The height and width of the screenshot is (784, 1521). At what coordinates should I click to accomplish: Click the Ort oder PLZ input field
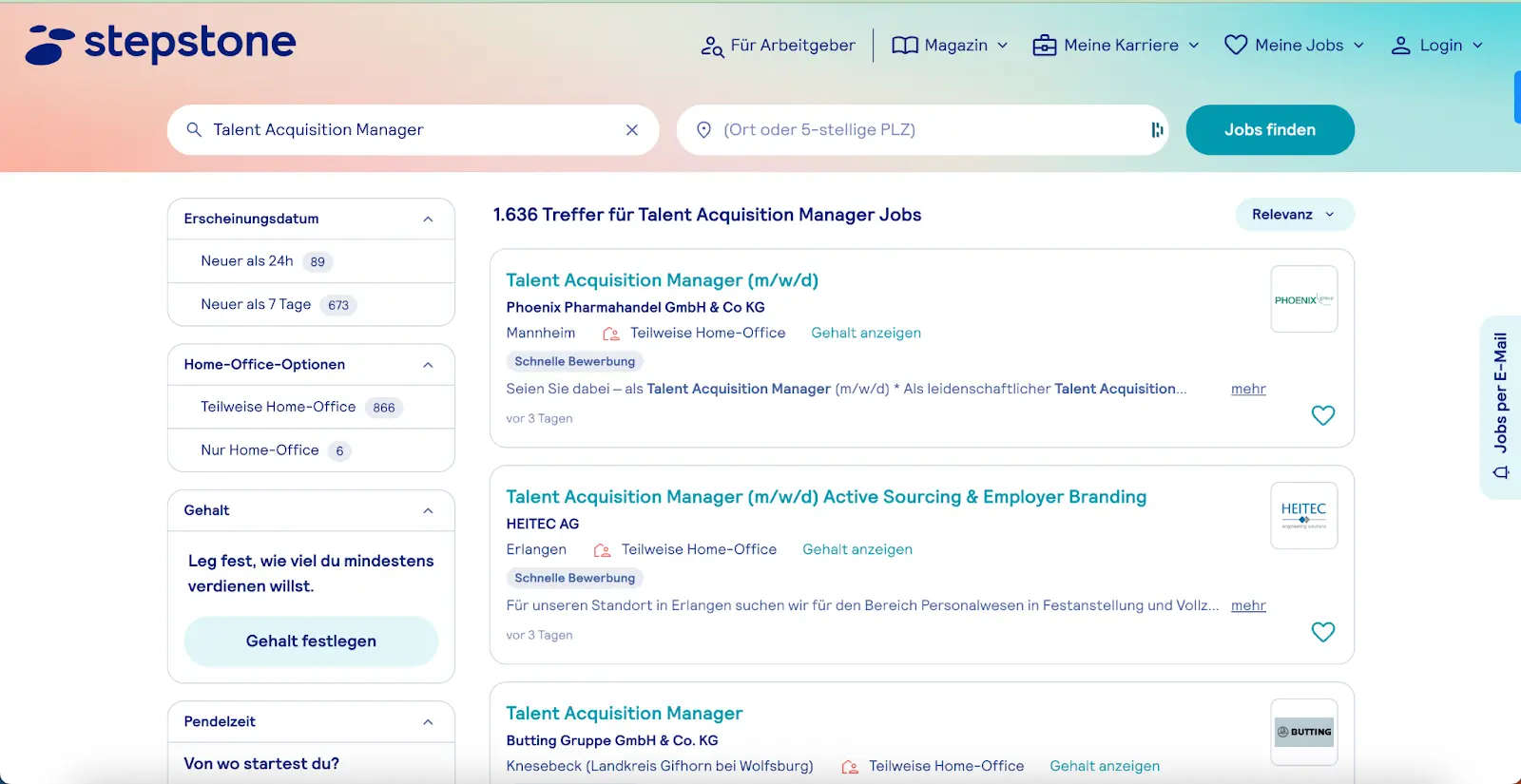(922, 130)
